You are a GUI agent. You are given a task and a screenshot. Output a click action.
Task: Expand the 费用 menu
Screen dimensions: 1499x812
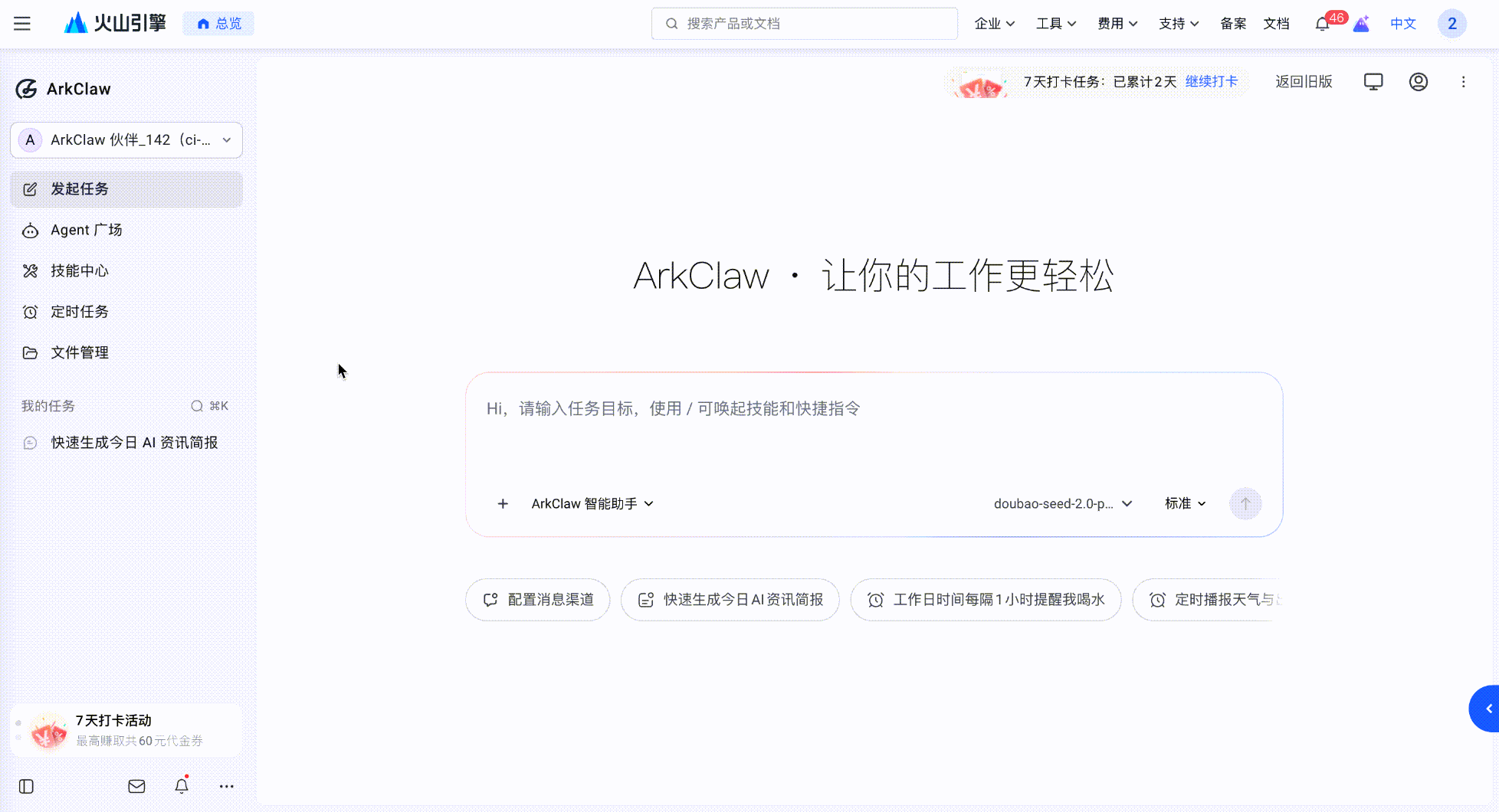pyautogui.click(x=1117, y=24)
